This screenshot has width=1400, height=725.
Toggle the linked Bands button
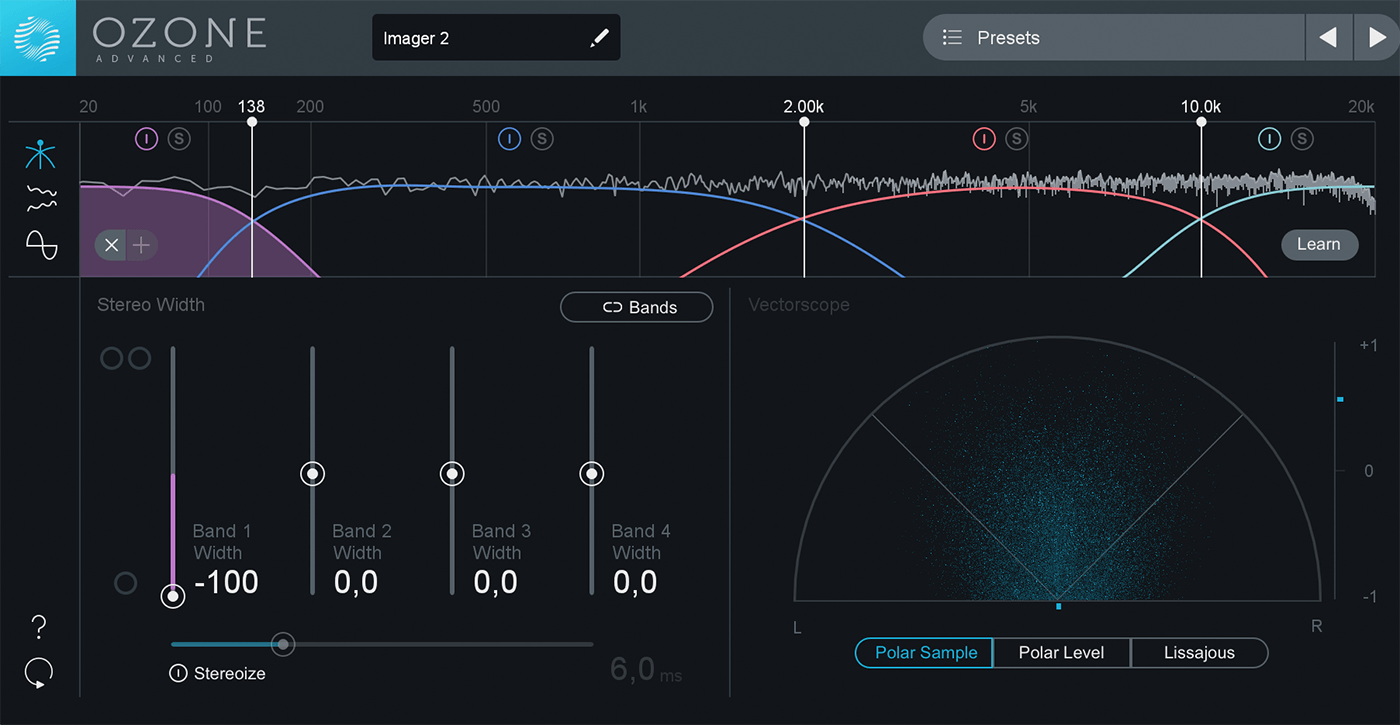coord(637,307)
